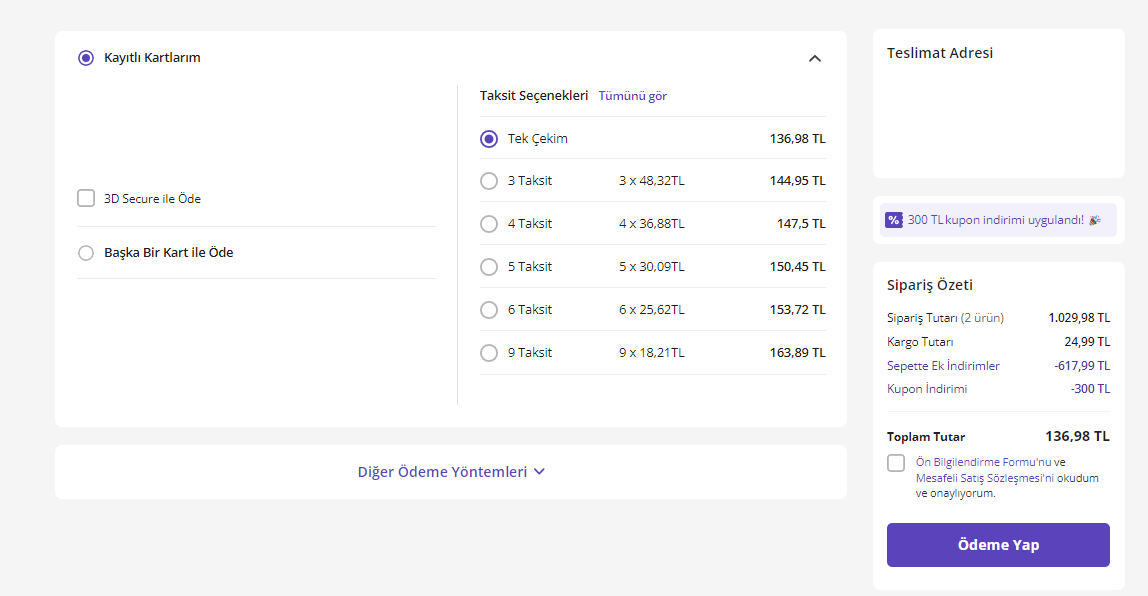Click the party popper icon after coupon text
Image resolution: width=1148 pixels, height=596 pixels.
pos(1095,220)
